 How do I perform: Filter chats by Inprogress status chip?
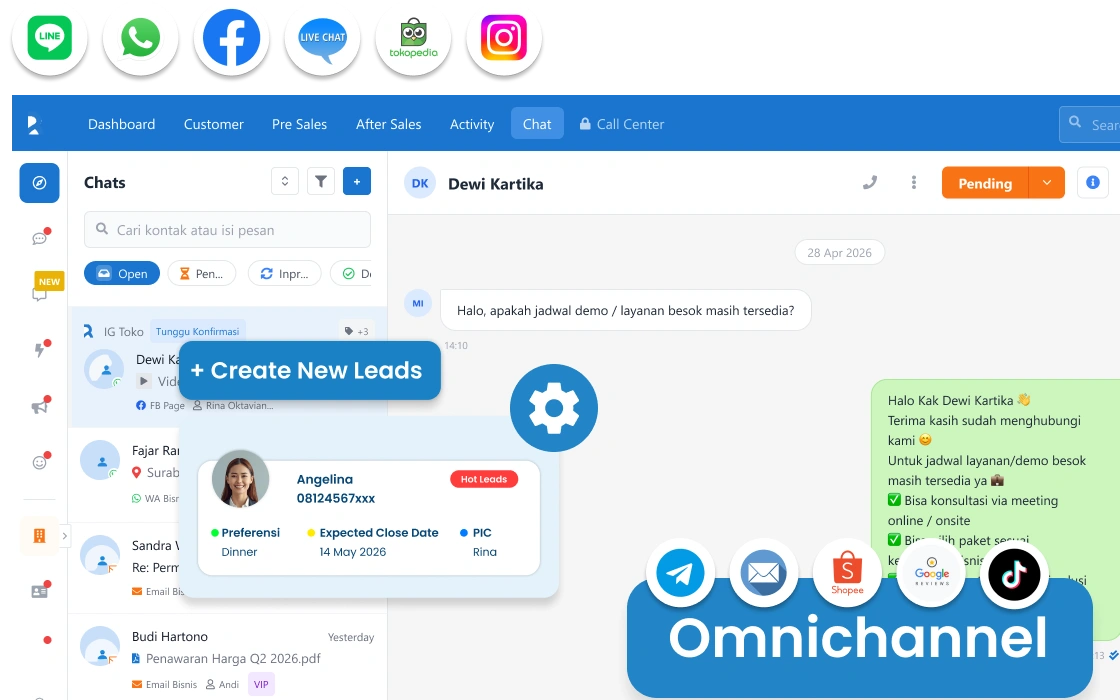pyautogui.click(x=284, y=274)
